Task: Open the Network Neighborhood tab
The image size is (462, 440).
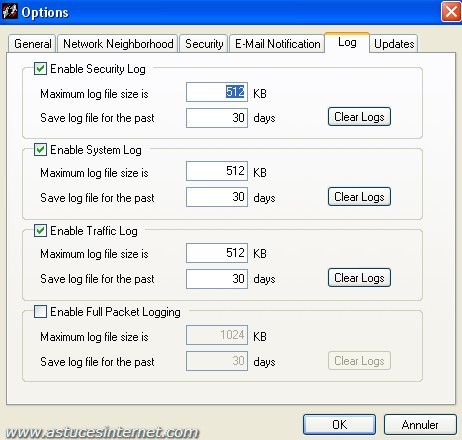Action: [x=118, y=44]
